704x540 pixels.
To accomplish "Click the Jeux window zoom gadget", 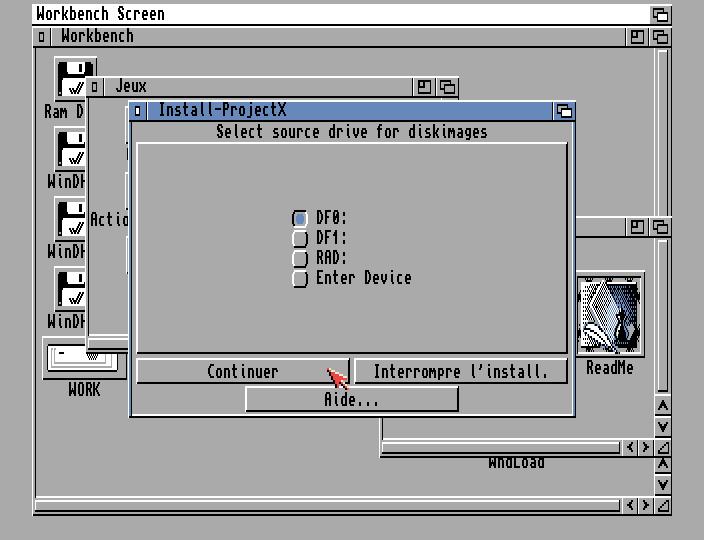I will tap(424, 87).
